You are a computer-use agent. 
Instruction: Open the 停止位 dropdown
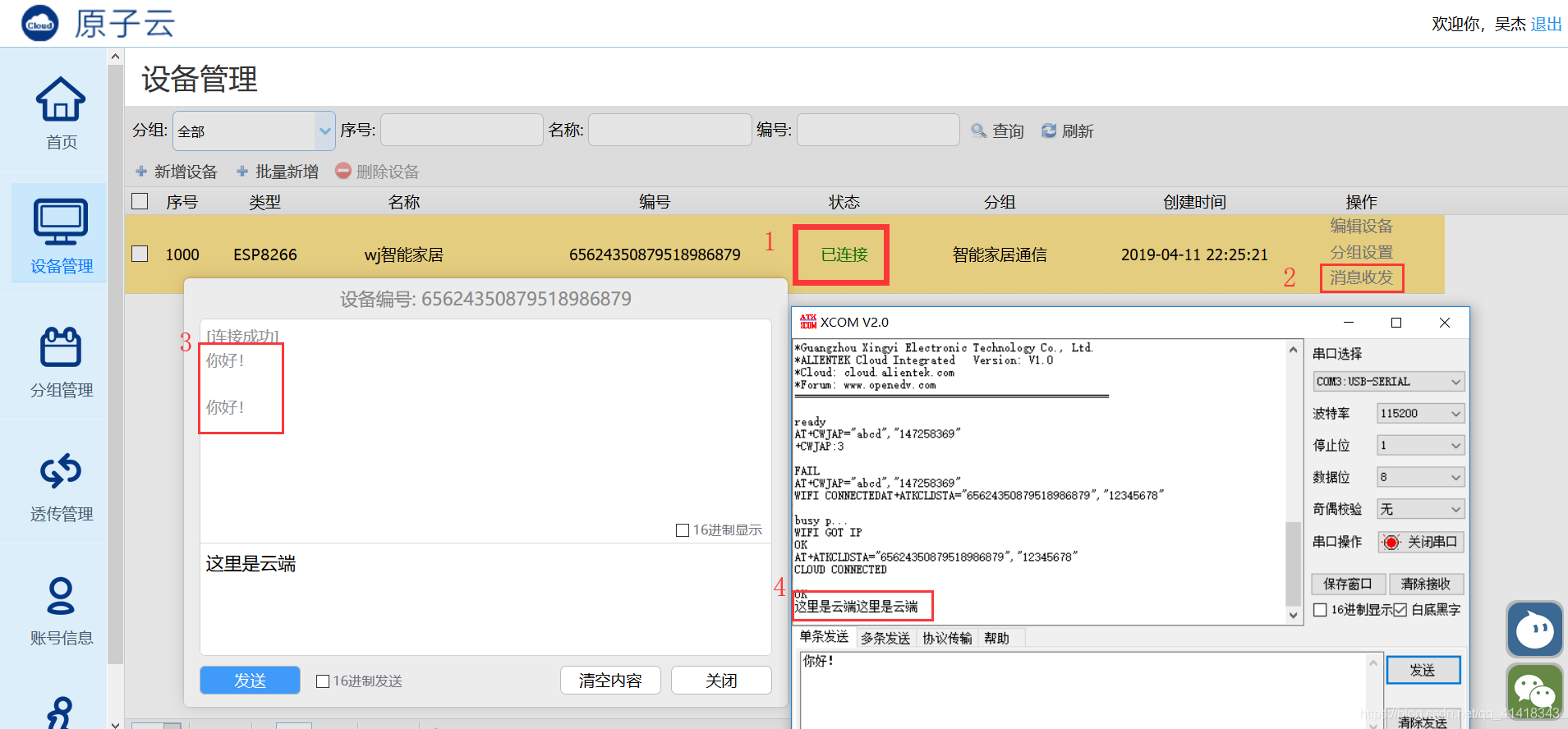pos(1420,446)
